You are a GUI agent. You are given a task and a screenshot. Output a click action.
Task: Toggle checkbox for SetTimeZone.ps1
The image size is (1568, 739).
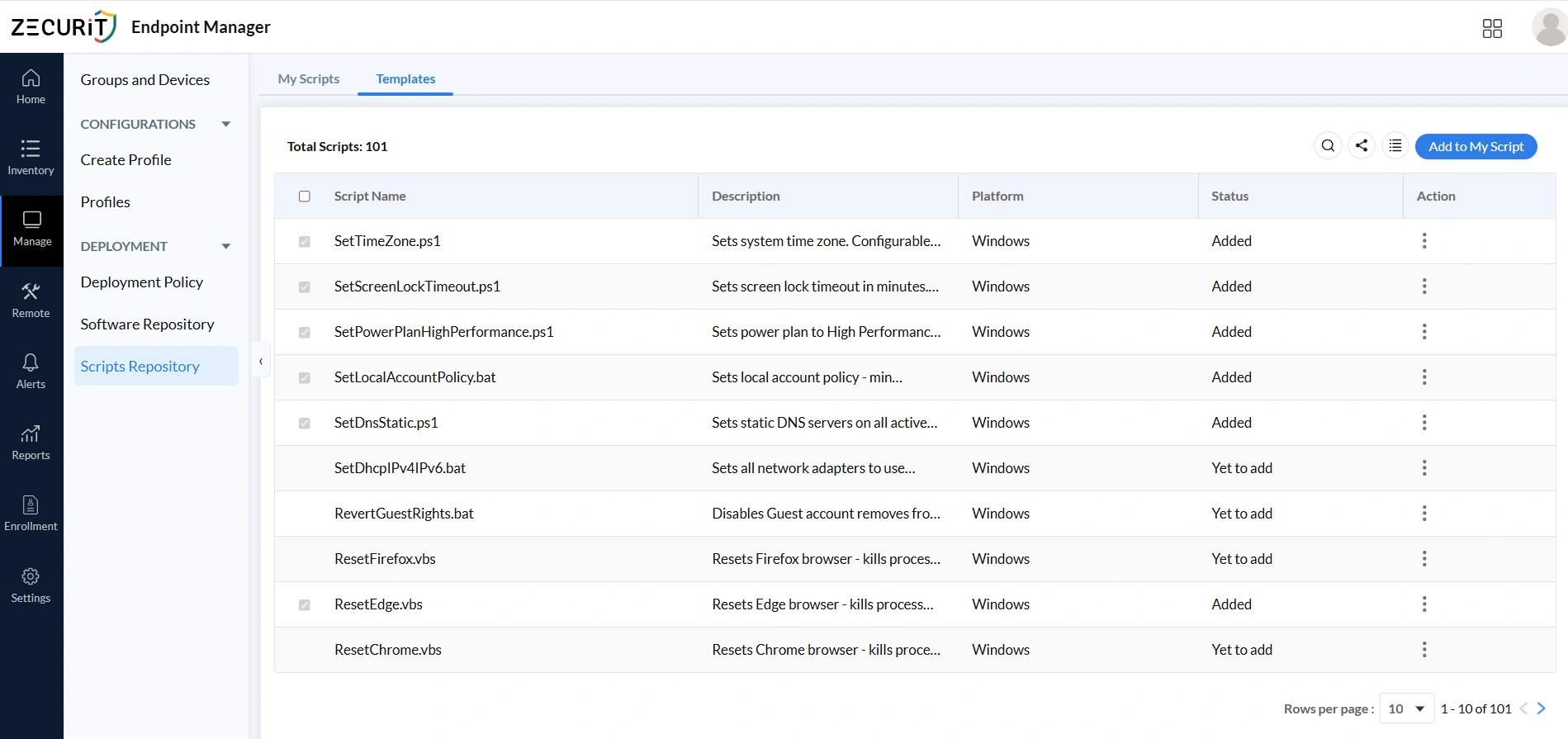[305, 242]
